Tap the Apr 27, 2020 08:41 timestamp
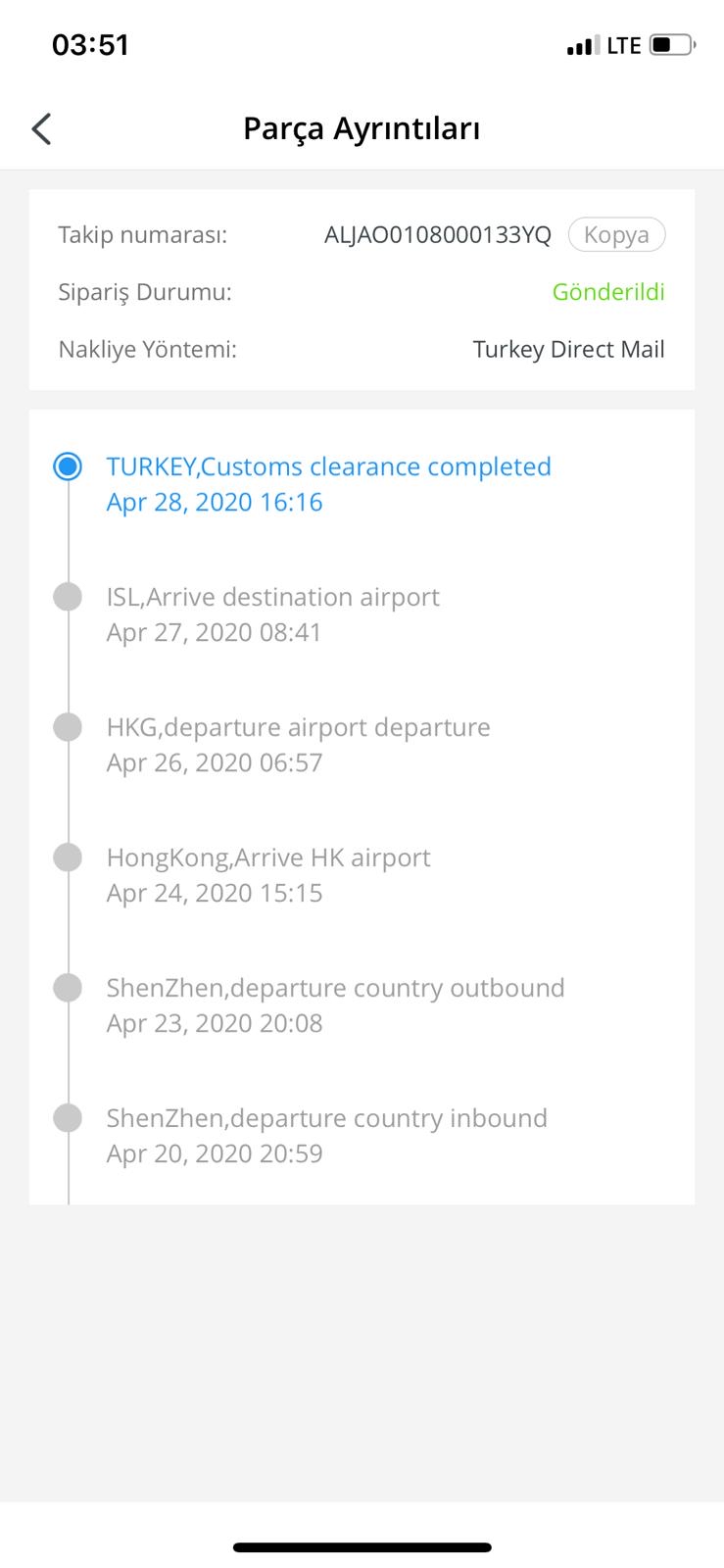724x1568 pixels. (x=215, y=632)
